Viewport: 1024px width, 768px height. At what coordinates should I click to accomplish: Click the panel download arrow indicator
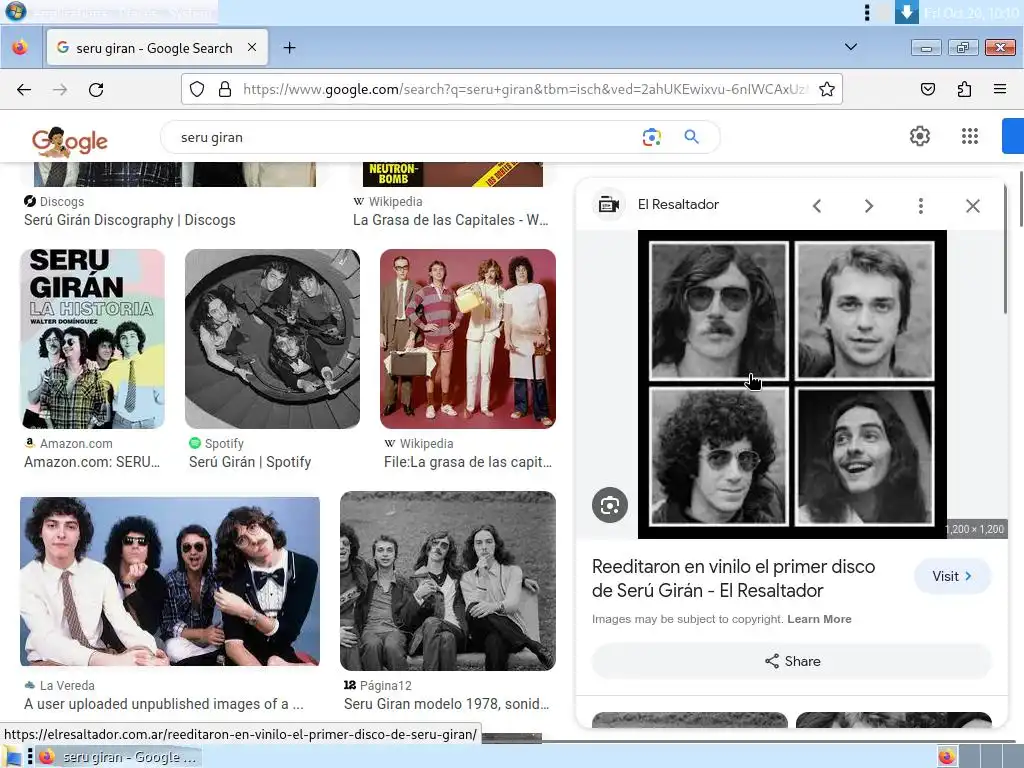click(906, 12)
